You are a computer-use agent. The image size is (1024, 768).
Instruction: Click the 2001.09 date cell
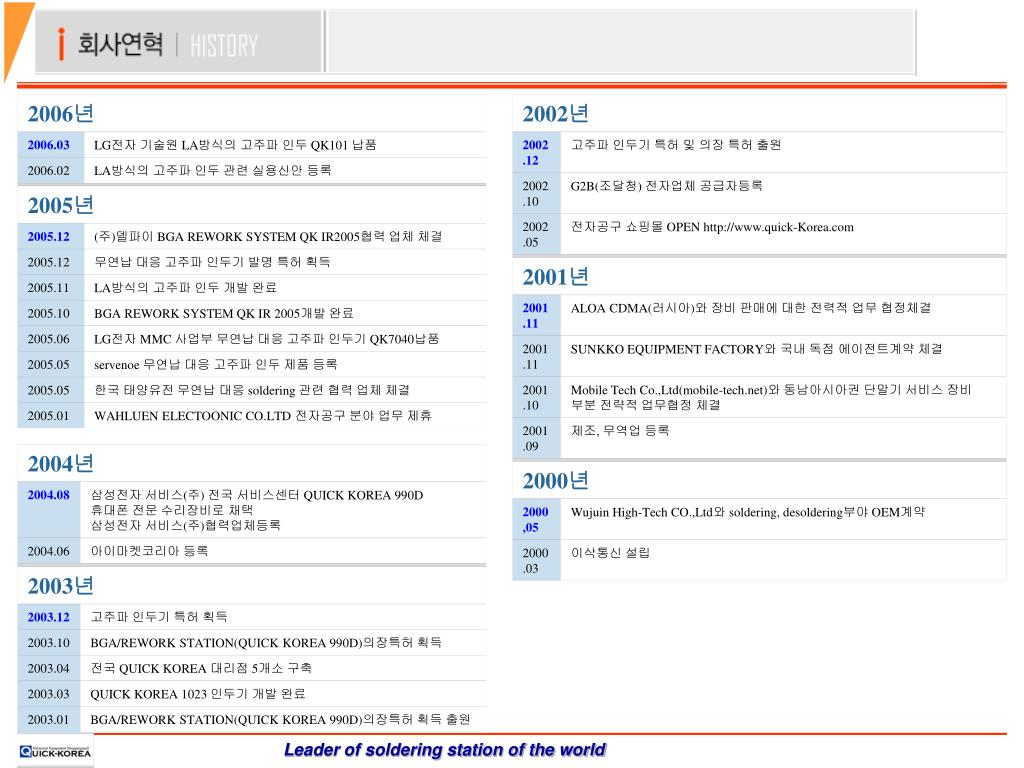[x=536, y=438]
